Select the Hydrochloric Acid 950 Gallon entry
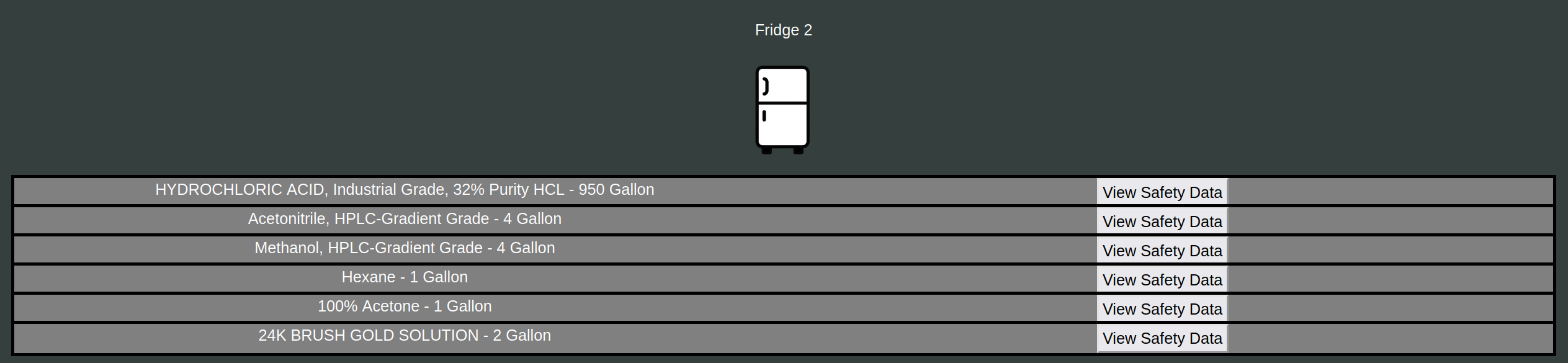Viewport: 1568px width, 363px height. point(405,189)
